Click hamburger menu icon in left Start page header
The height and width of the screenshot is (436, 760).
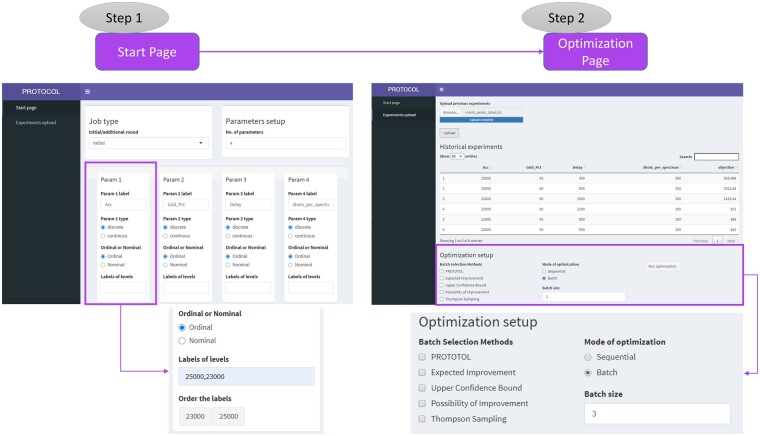[x=87, y=91]
